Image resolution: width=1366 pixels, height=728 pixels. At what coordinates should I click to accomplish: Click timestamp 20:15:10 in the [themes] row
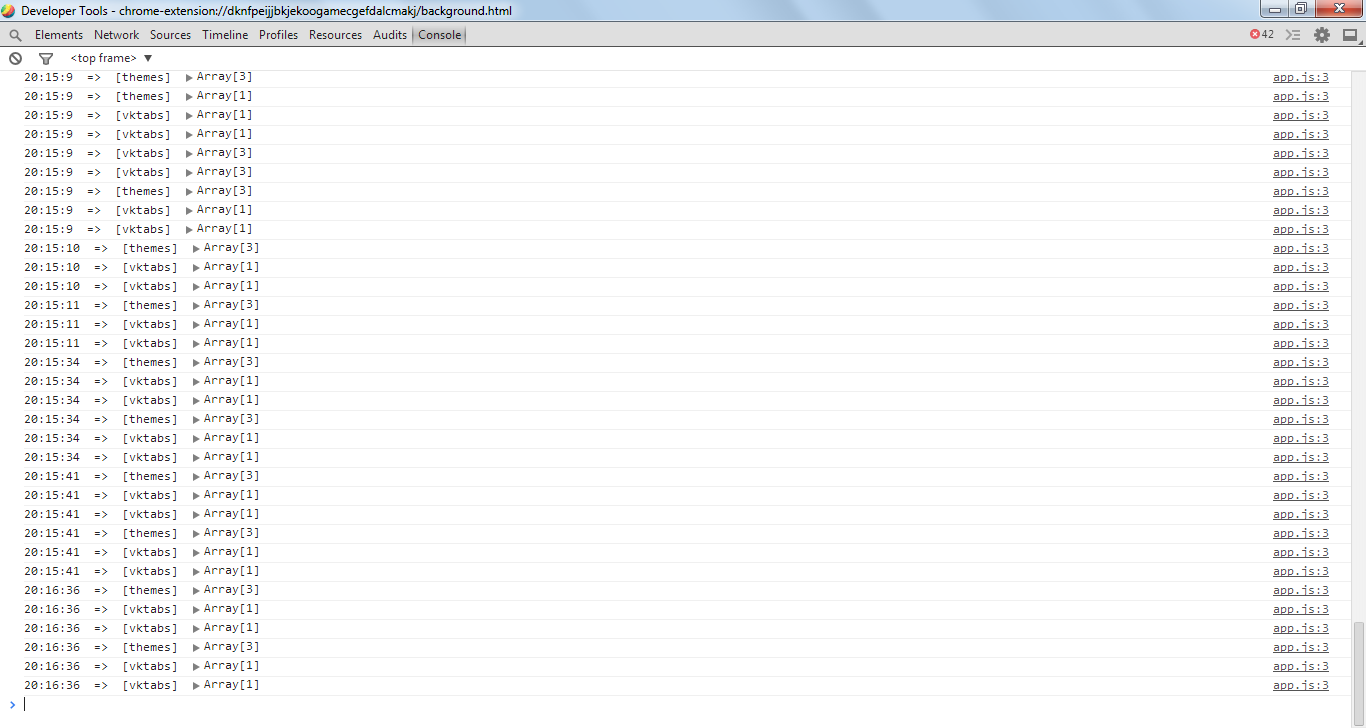tap(52, 248)
